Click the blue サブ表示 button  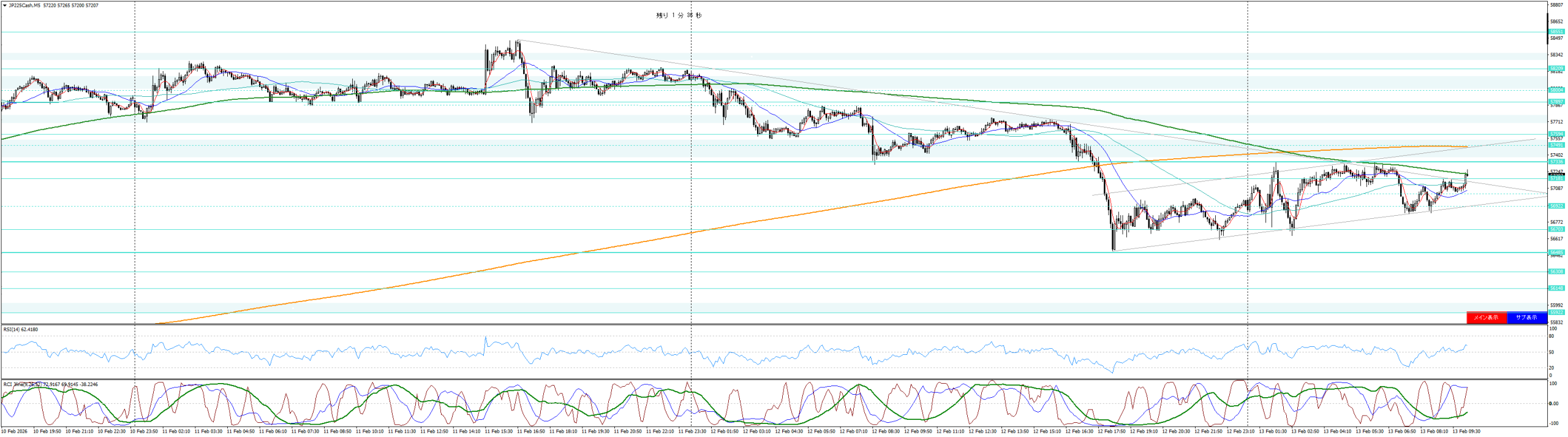click(x=1526, y=317)
